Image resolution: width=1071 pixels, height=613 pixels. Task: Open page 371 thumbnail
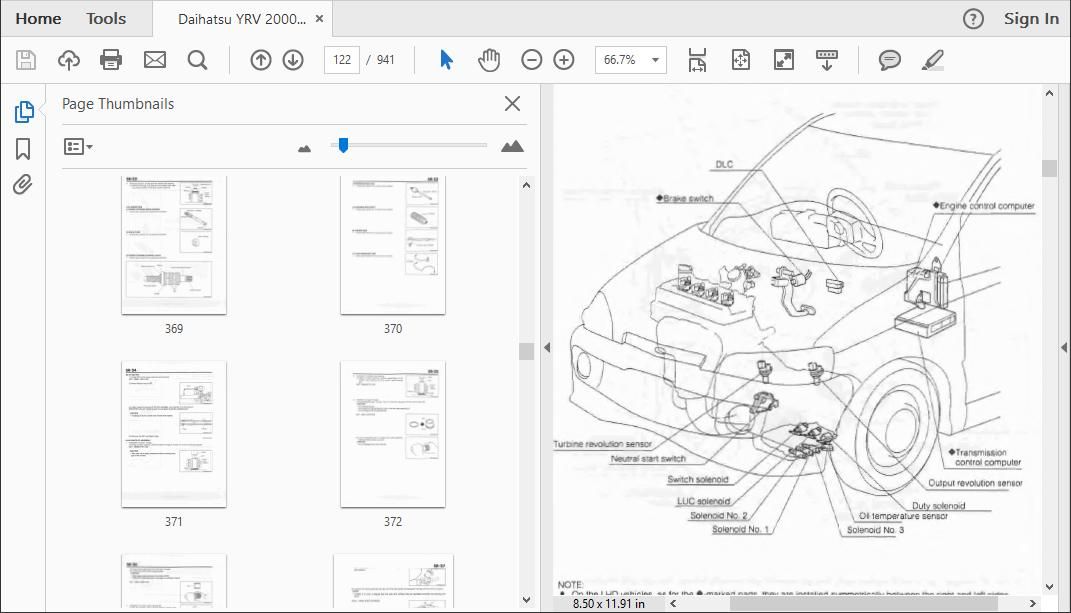[x=173, y=435]
